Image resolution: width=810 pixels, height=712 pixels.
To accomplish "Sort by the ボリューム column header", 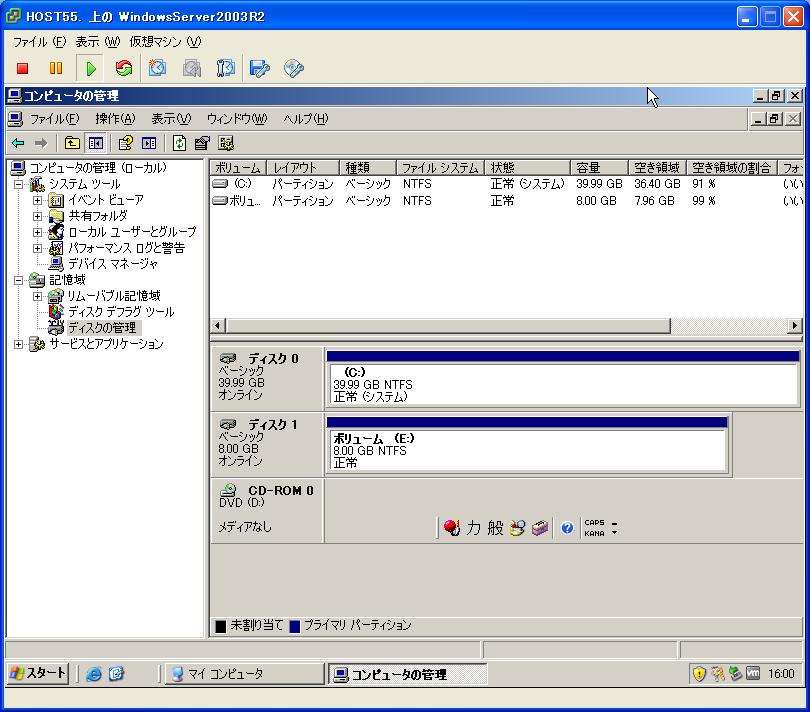I will click(238, 168).
